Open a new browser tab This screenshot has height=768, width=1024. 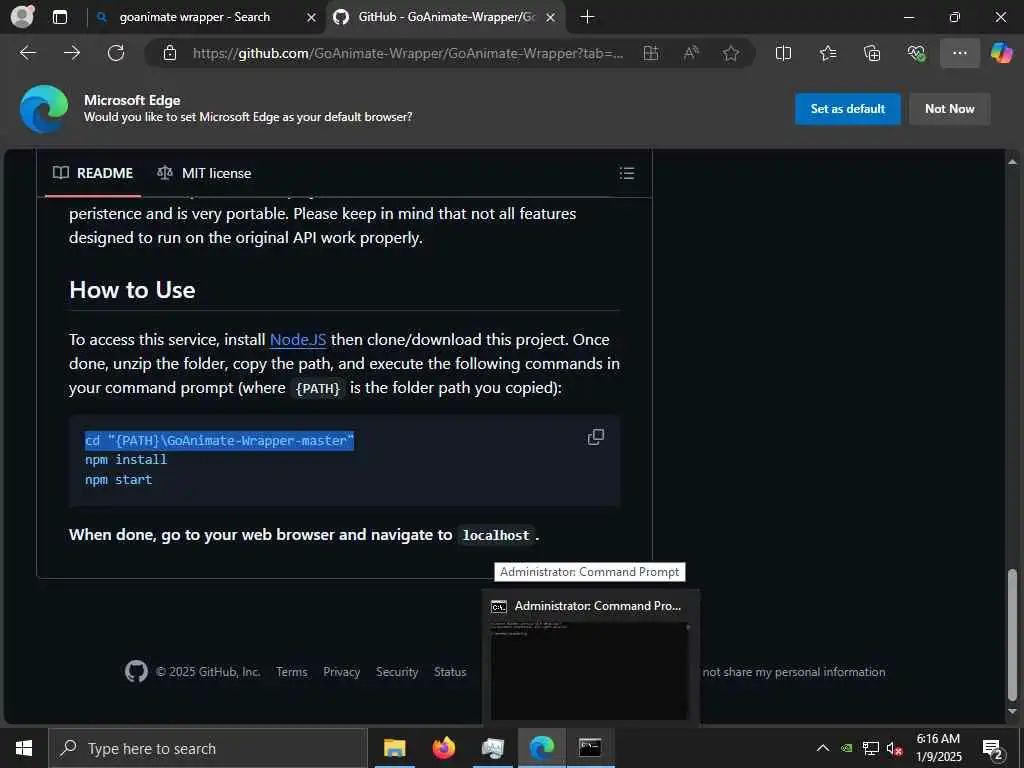coord(587,17)
